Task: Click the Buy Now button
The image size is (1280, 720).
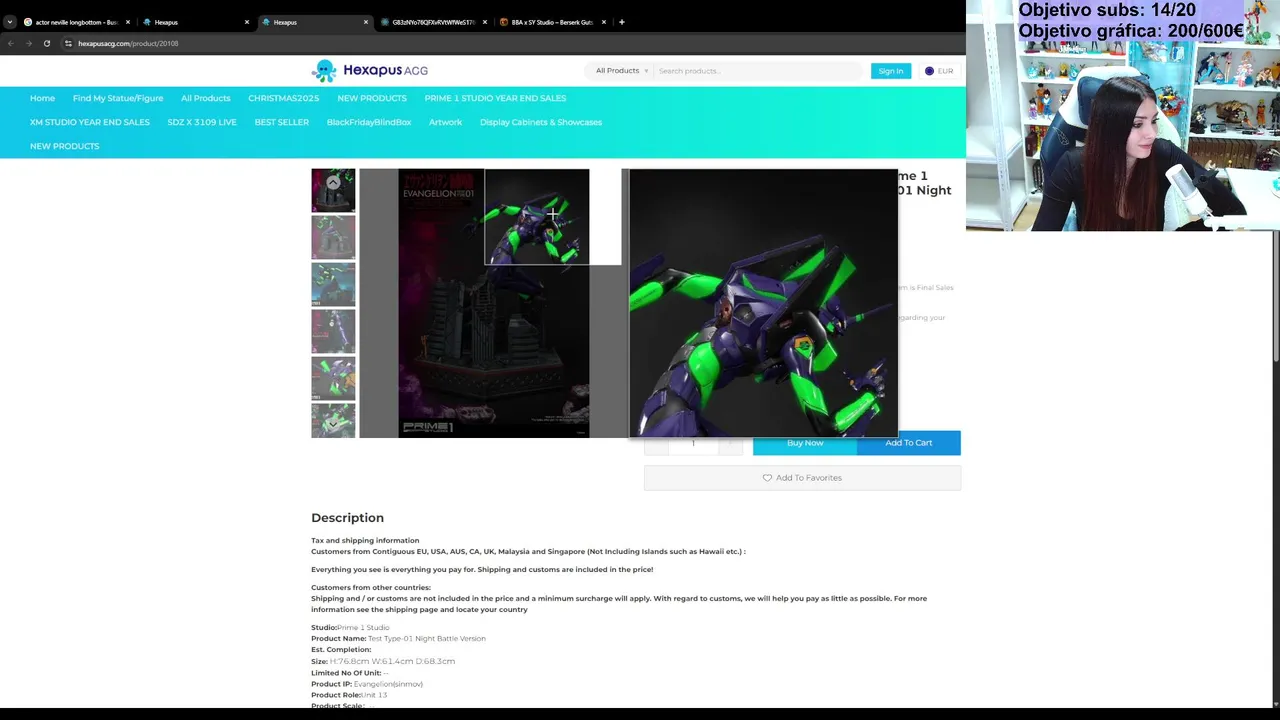Action: click(x=805, y=443)
